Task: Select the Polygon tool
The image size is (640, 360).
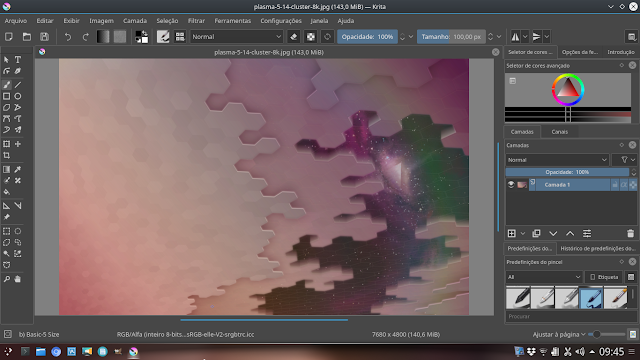Action: pyautogui.click(x=7, y=108)
